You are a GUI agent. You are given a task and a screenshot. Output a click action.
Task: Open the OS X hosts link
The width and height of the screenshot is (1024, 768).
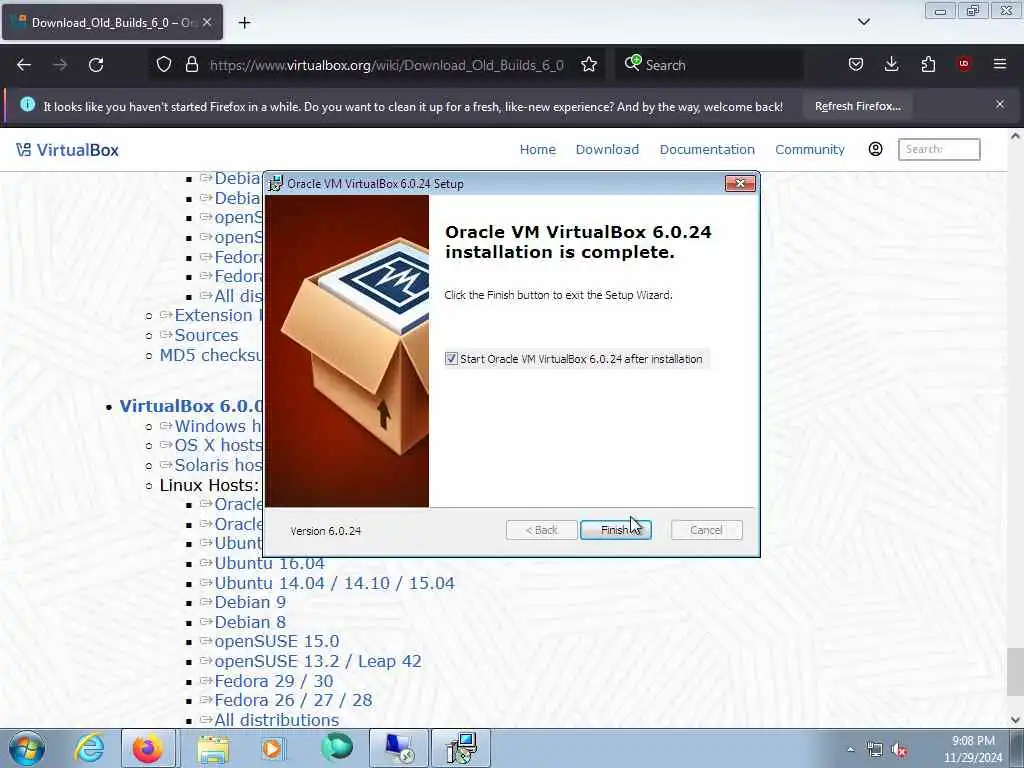217,445
